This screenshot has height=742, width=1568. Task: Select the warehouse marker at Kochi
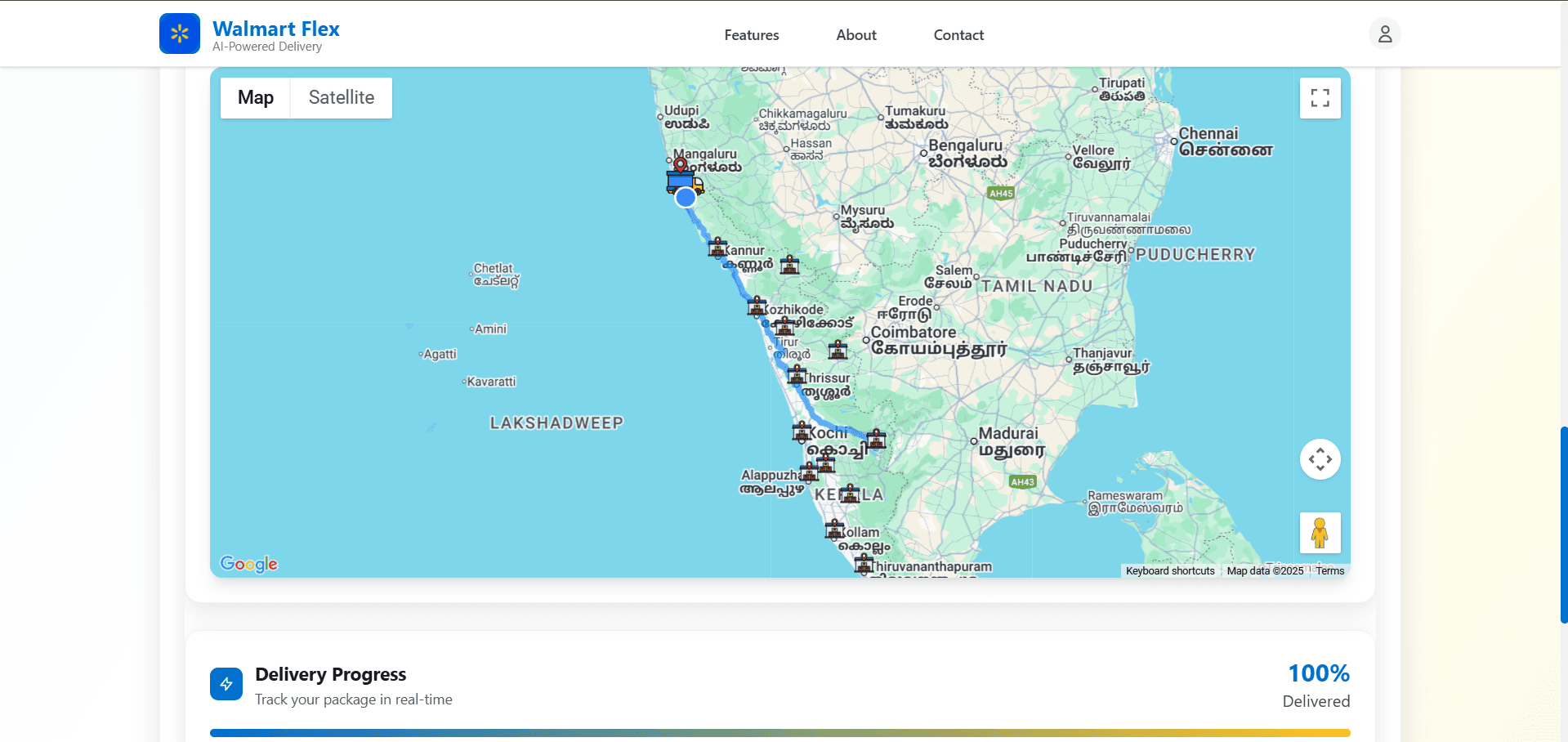802,431
